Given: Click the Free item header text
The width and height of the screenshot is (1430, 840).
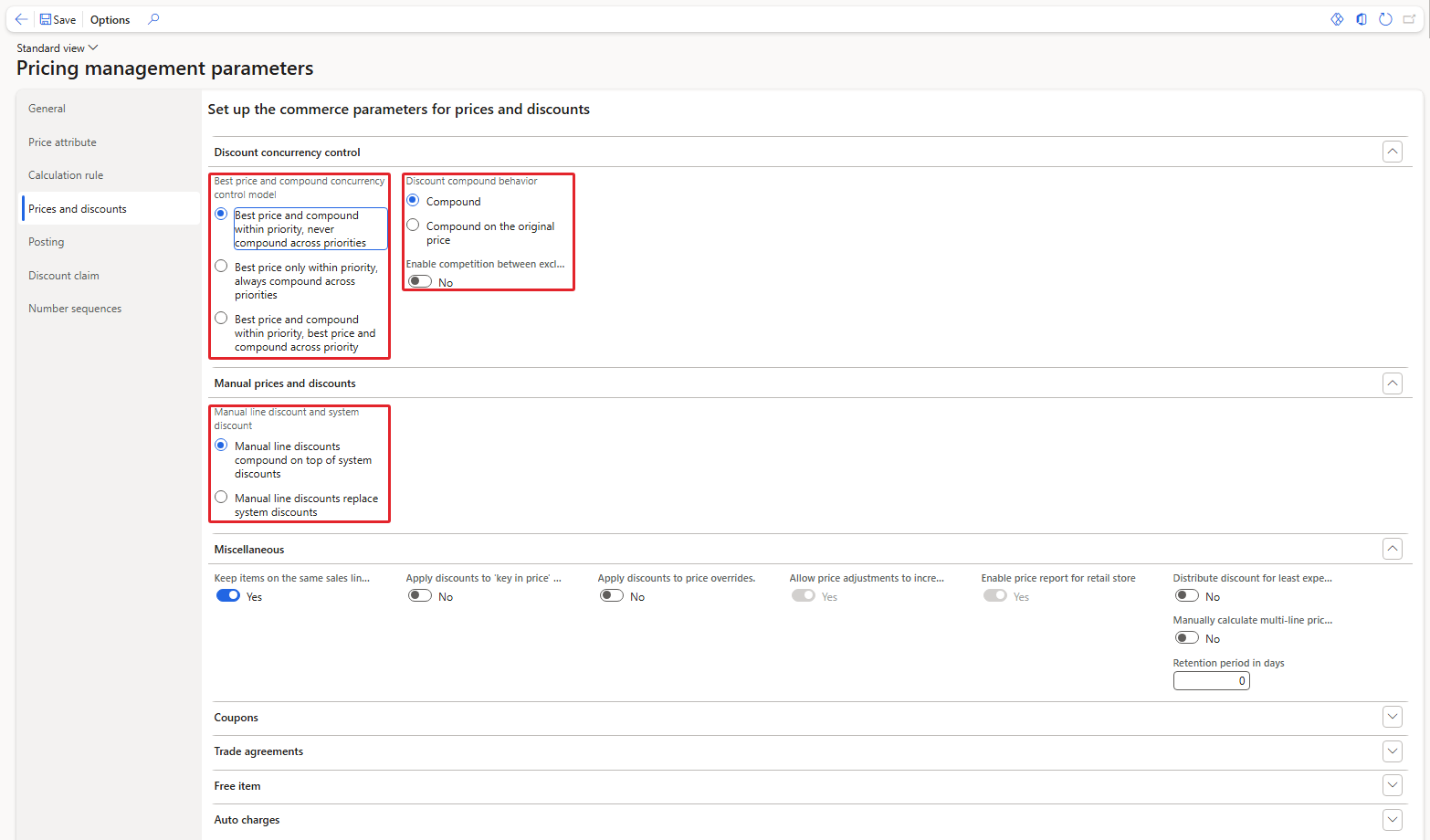Looking at the screenshot, I should [x=237, y=786].
